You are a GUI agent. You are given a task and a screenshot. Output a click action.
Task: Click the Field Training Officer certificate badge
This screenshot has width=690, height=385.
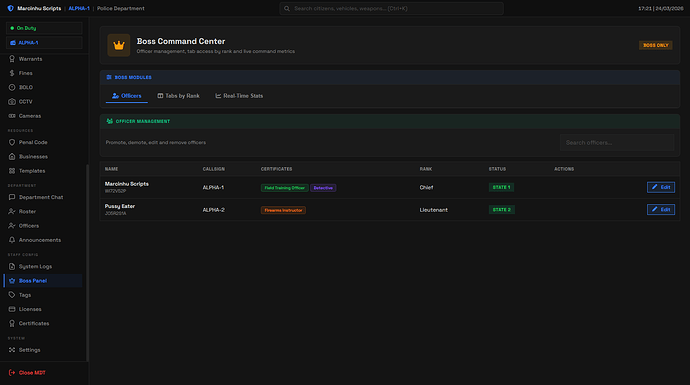click(x=285, y=188)
